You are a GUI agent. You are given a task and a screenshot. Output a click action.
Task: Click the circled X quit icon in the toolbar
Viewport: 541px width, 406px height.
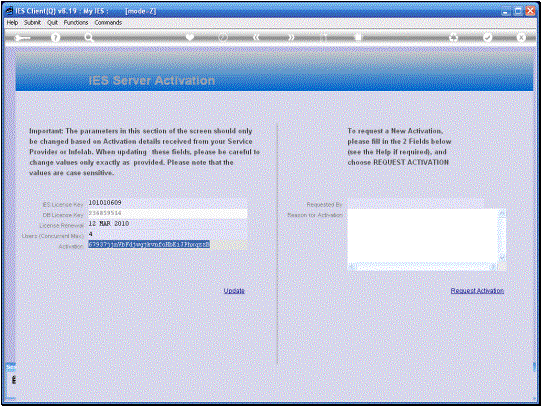[521, 37]
